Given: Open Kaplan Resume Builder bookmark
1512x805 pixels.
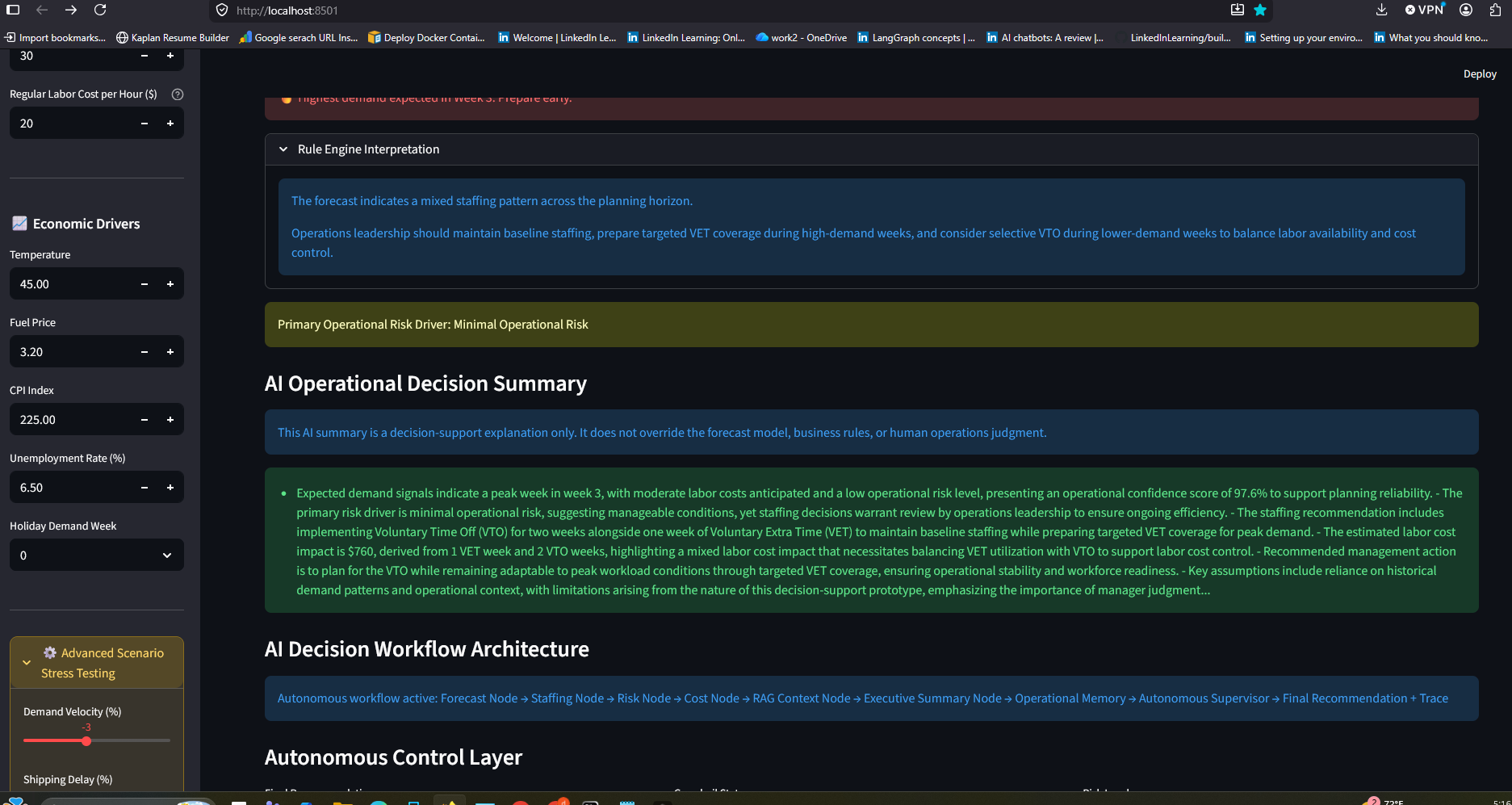Looking at the screenshot, I should click(x=173, y=37).
